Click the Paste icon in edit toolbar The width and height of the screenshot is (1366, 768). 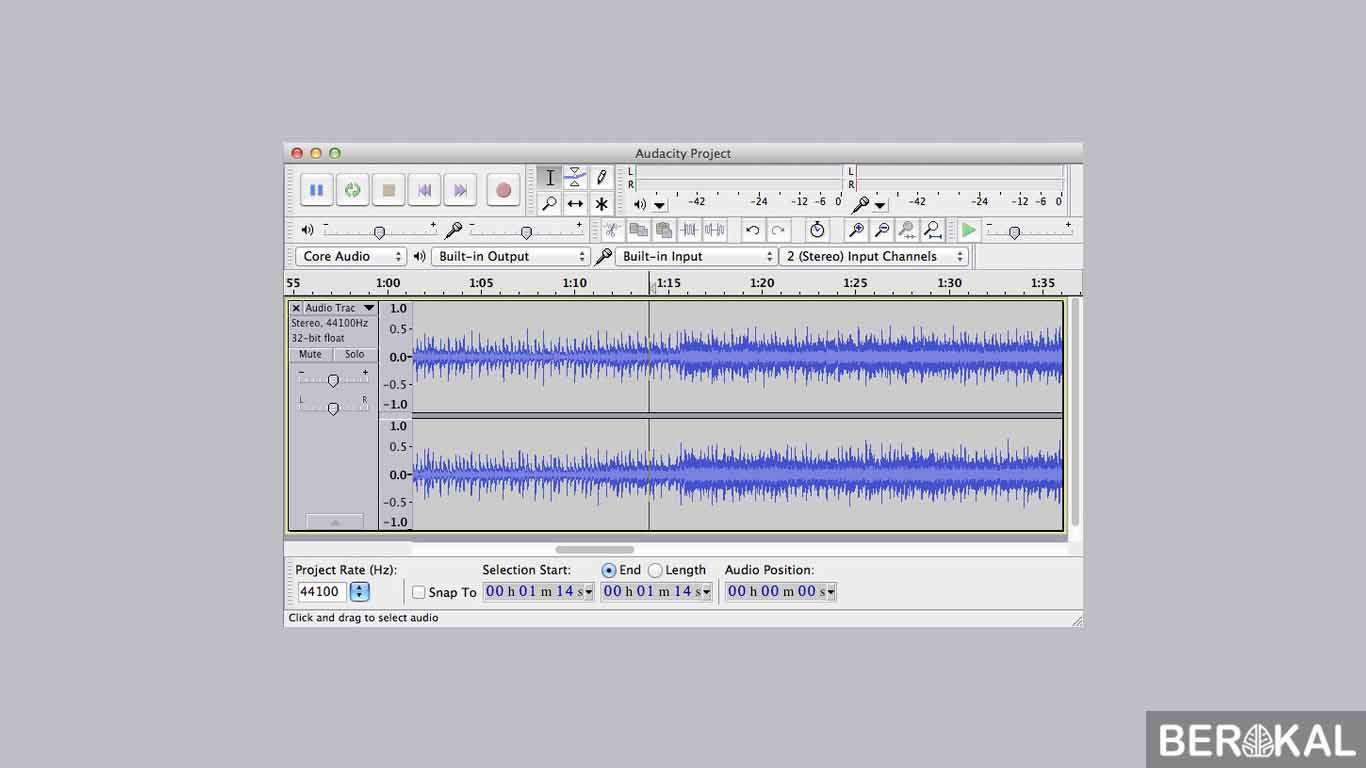[663, 230]
